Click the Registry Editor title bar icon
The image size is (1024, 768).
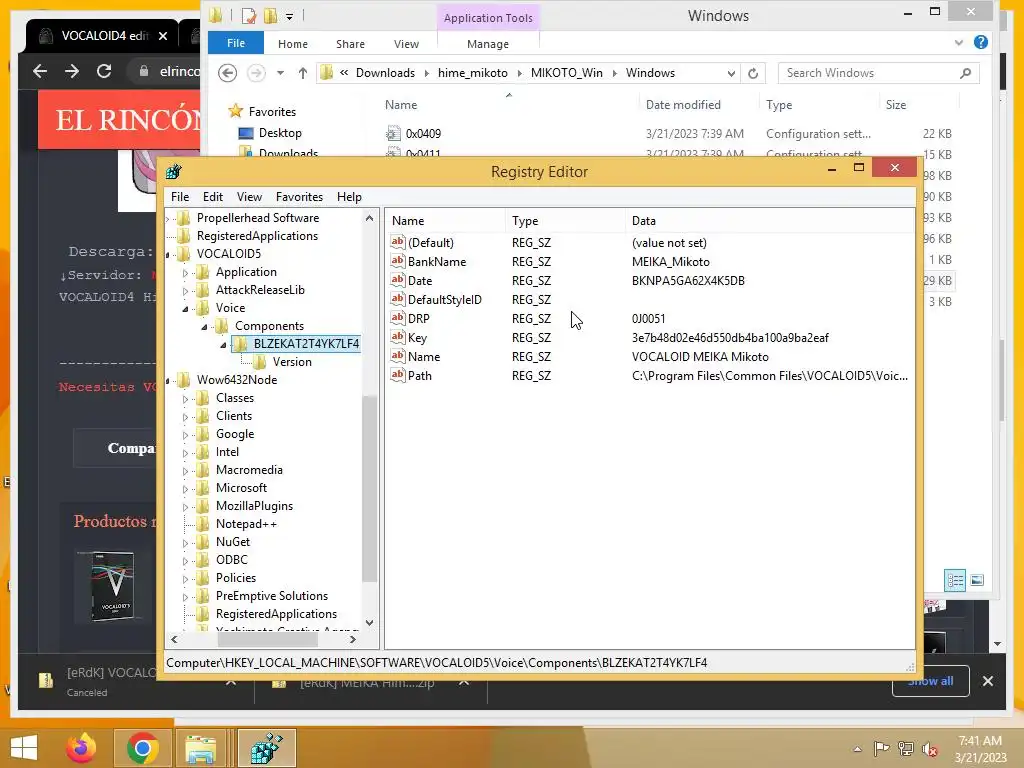[x=173, y=171]
